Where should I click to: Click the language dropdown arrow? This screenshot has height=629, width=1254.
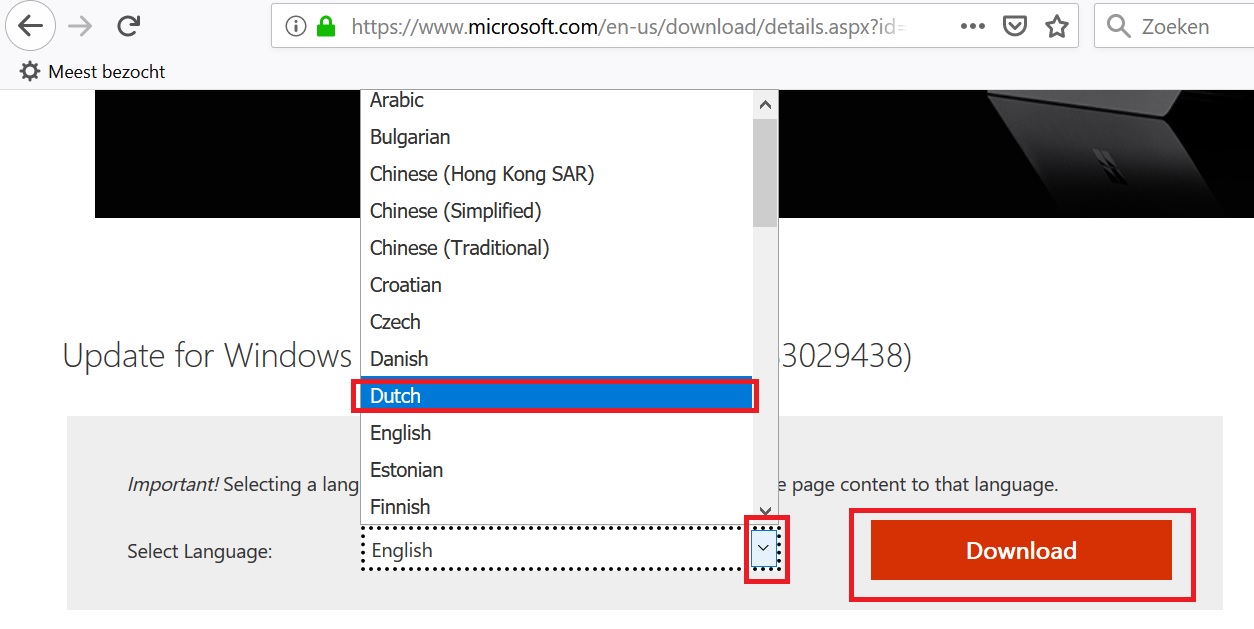765,549
